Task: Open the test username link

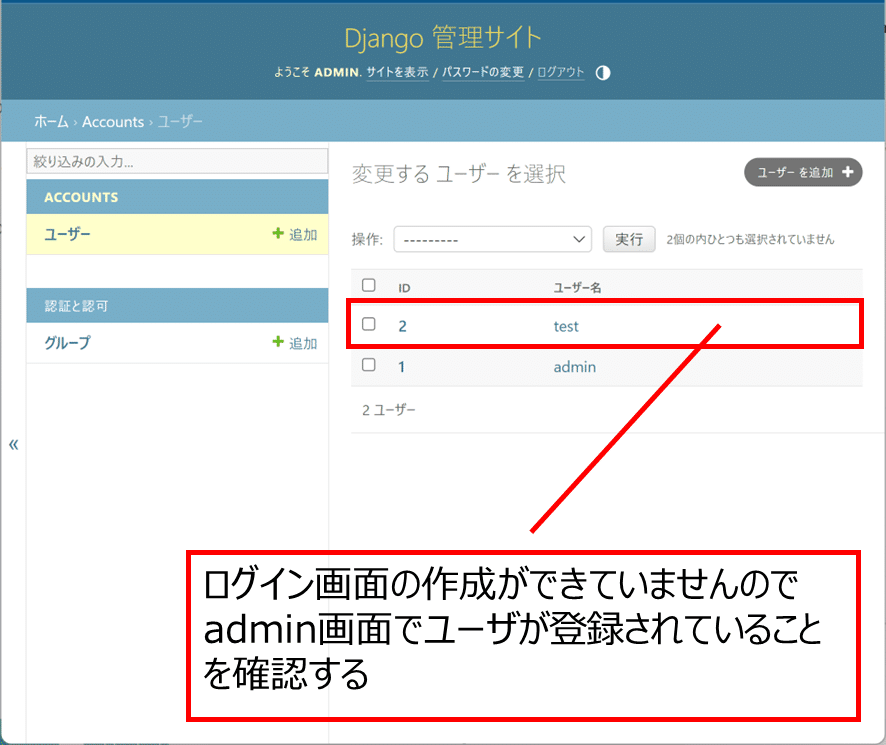Action: click(x=566, y=326)
